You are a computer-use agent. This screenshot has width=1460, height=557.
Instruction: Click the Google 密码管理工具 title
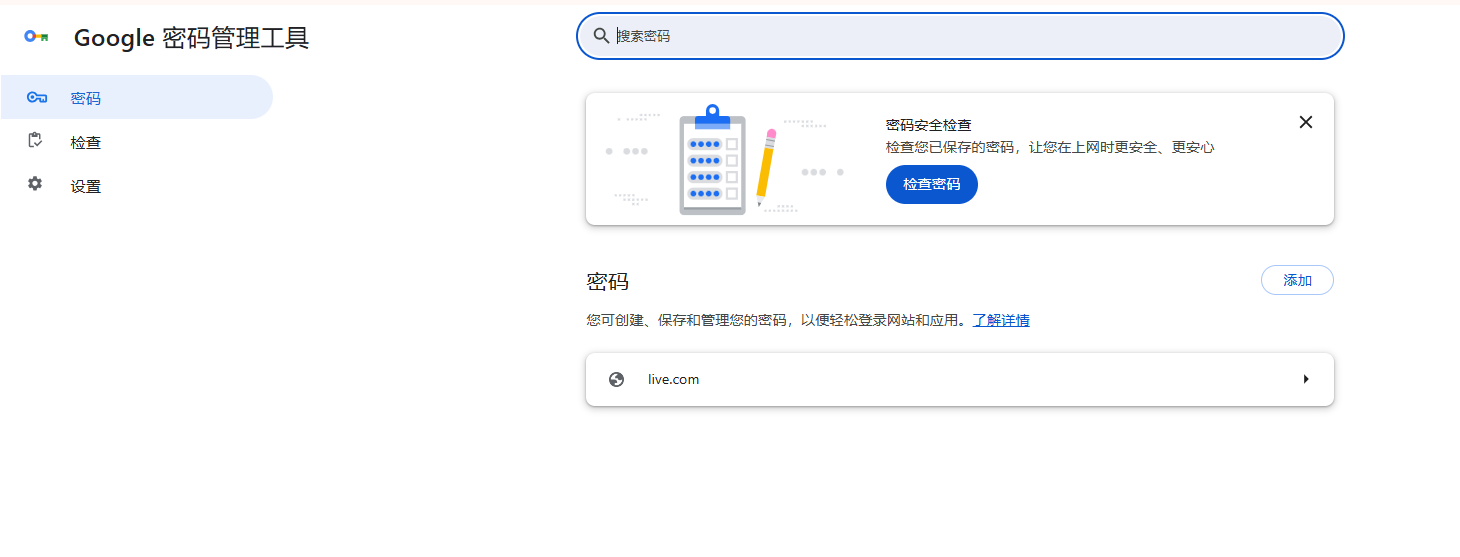coord(192,38)
